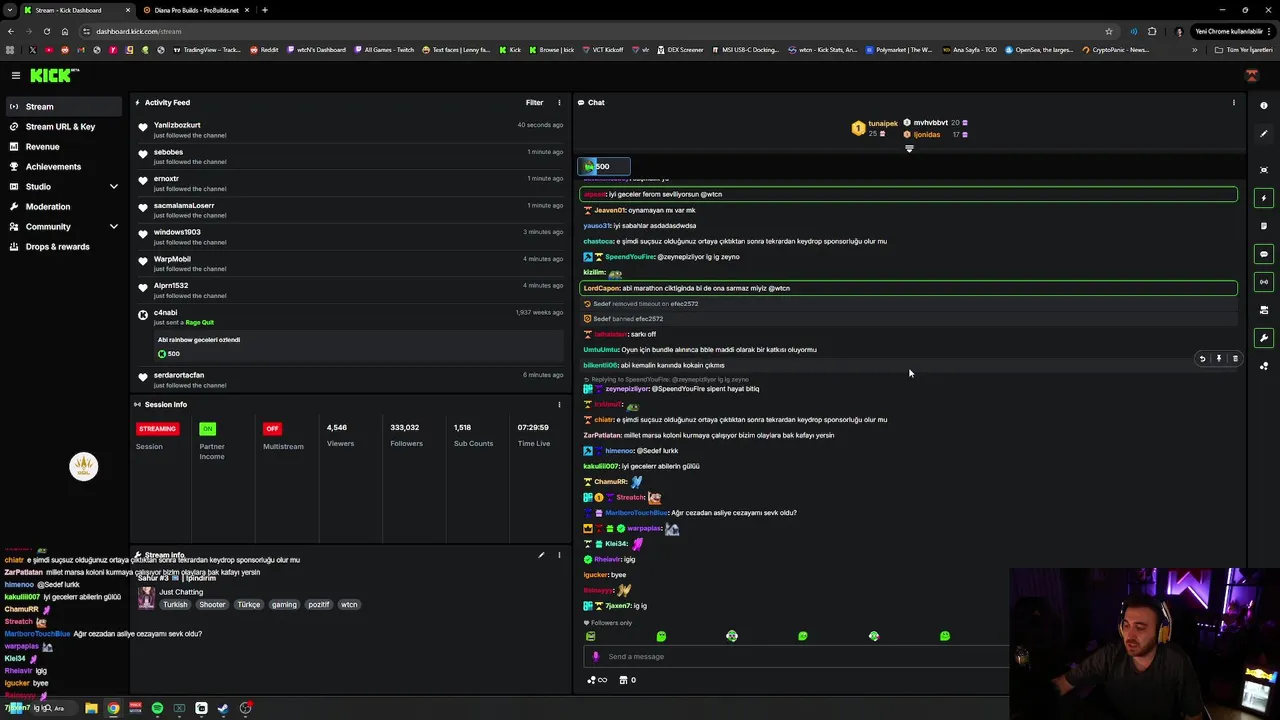Click the focus frame icon in right toolbar
Image resolution: width=1280 pixels, height=720 pixels.
(x=1264, y=170)
